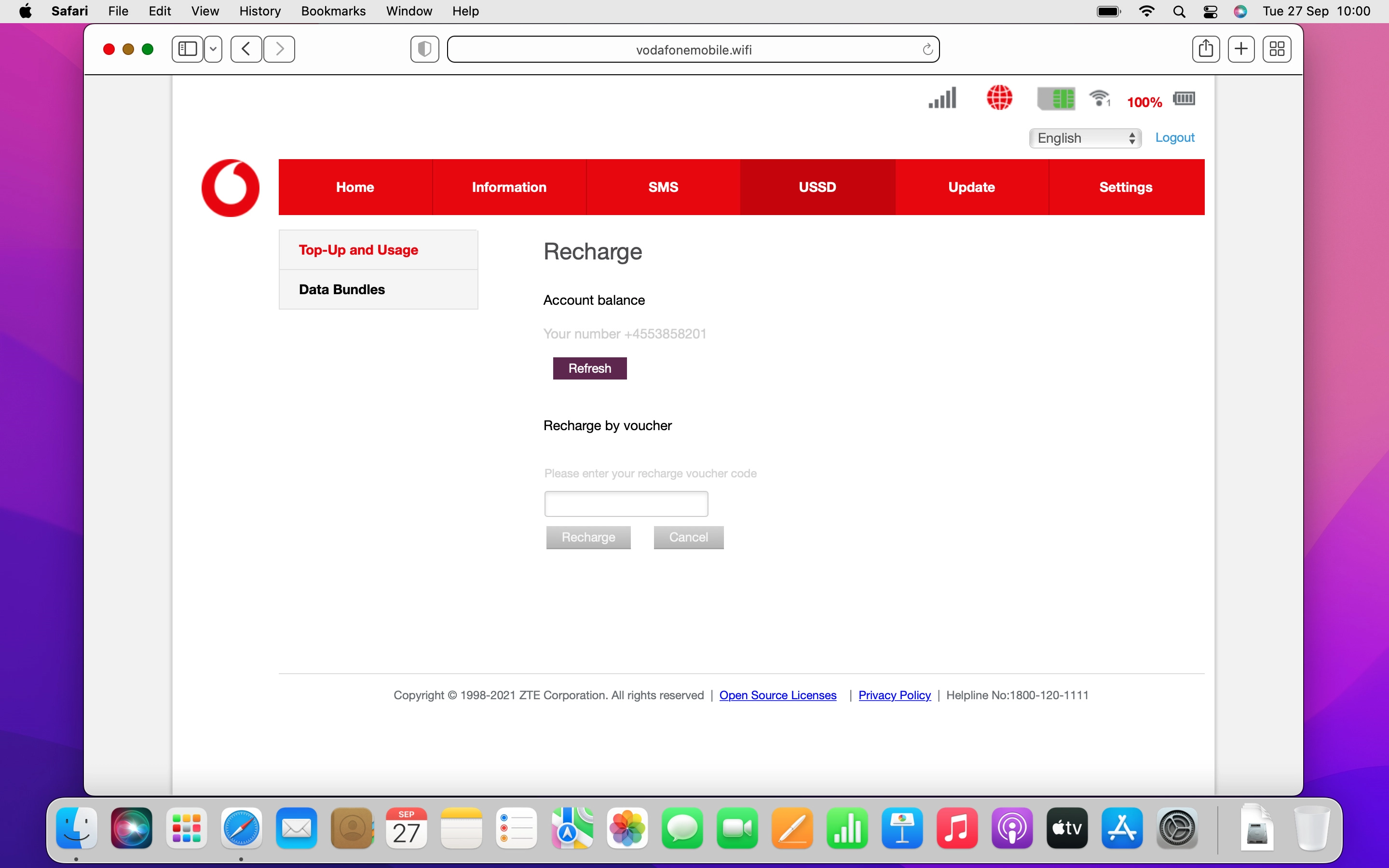Open the English language selector
This screenshot has width=1389, height=868.
point(1085,138)
